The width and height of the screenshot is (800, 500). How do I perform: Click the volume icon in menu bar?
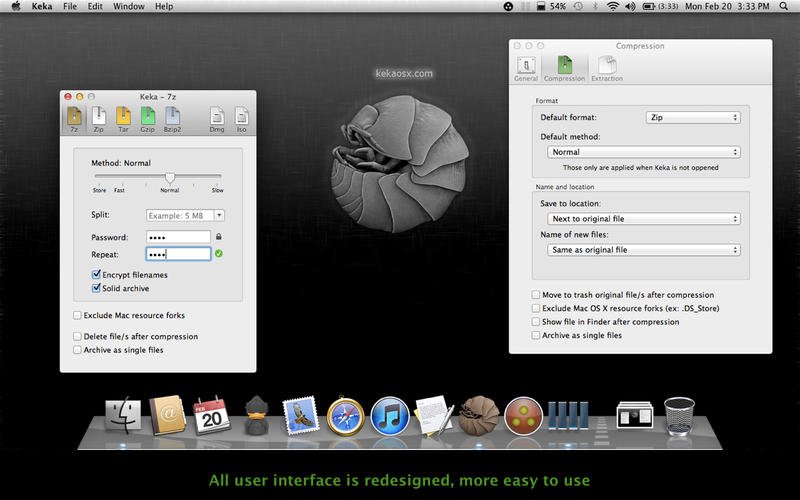pyautogui.click(x=631, y=6)
